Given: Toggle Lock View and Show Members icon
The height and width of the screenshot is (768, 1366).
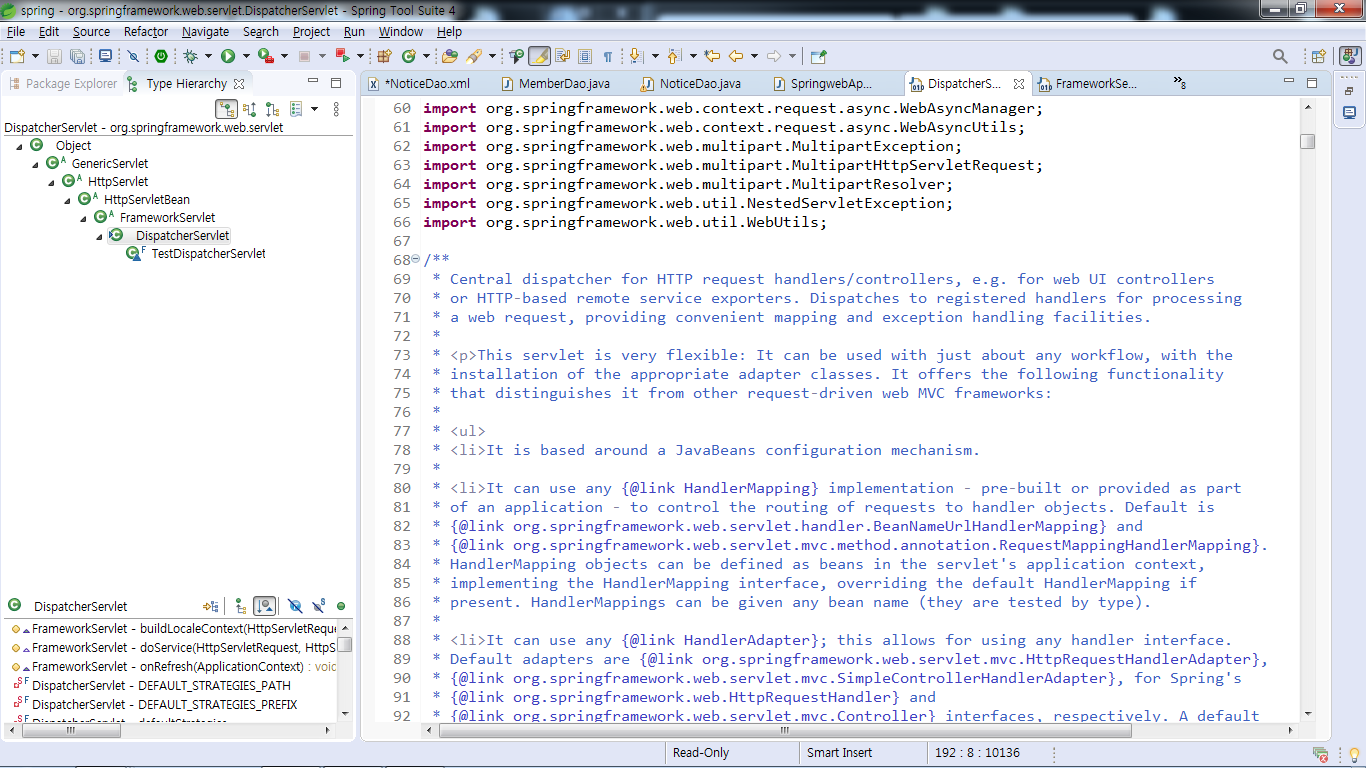Looking at the screenshot, I should click(x=211, y=606).
